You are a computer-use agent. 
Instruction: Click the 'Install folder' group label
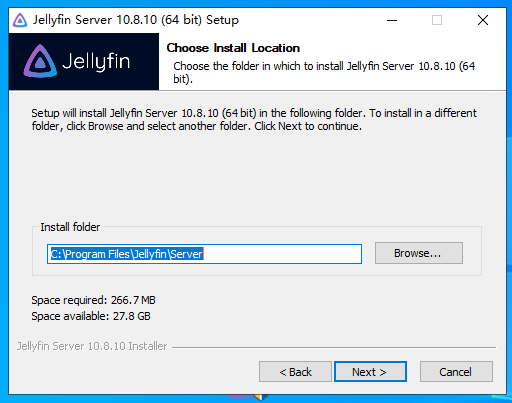tap(70, 227)
